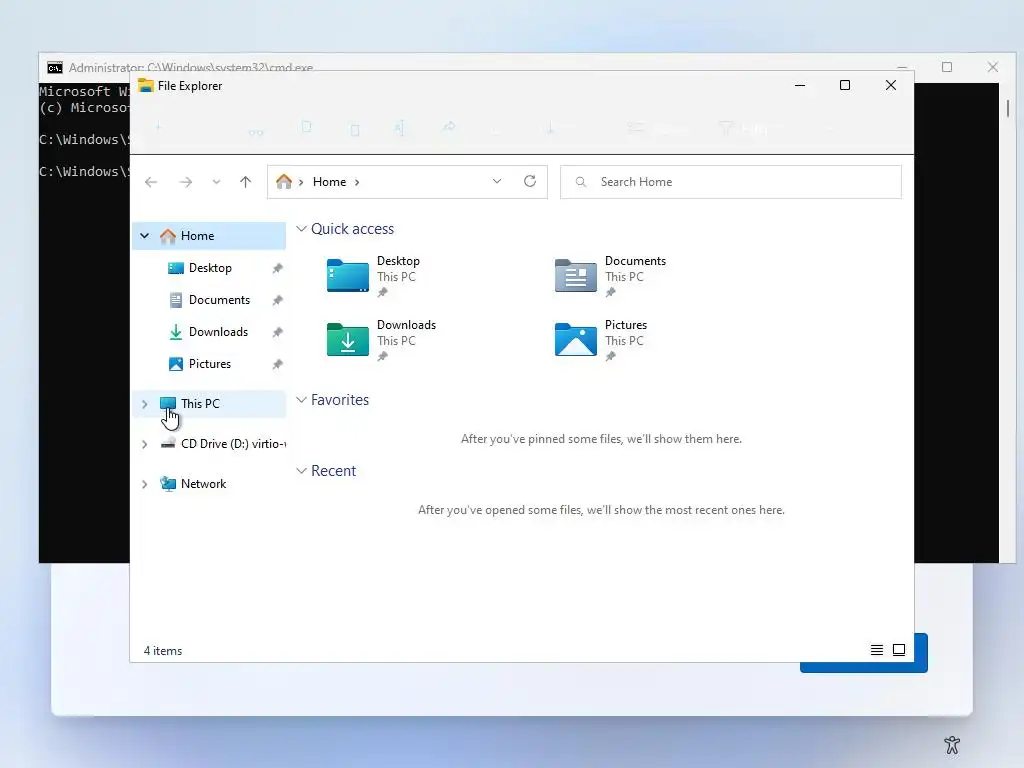Image resolution: width=1024 pixels, height=768 pixels.
Task: Click the pin icon beside sidebar Downloads
Action: tap(278, 332)
